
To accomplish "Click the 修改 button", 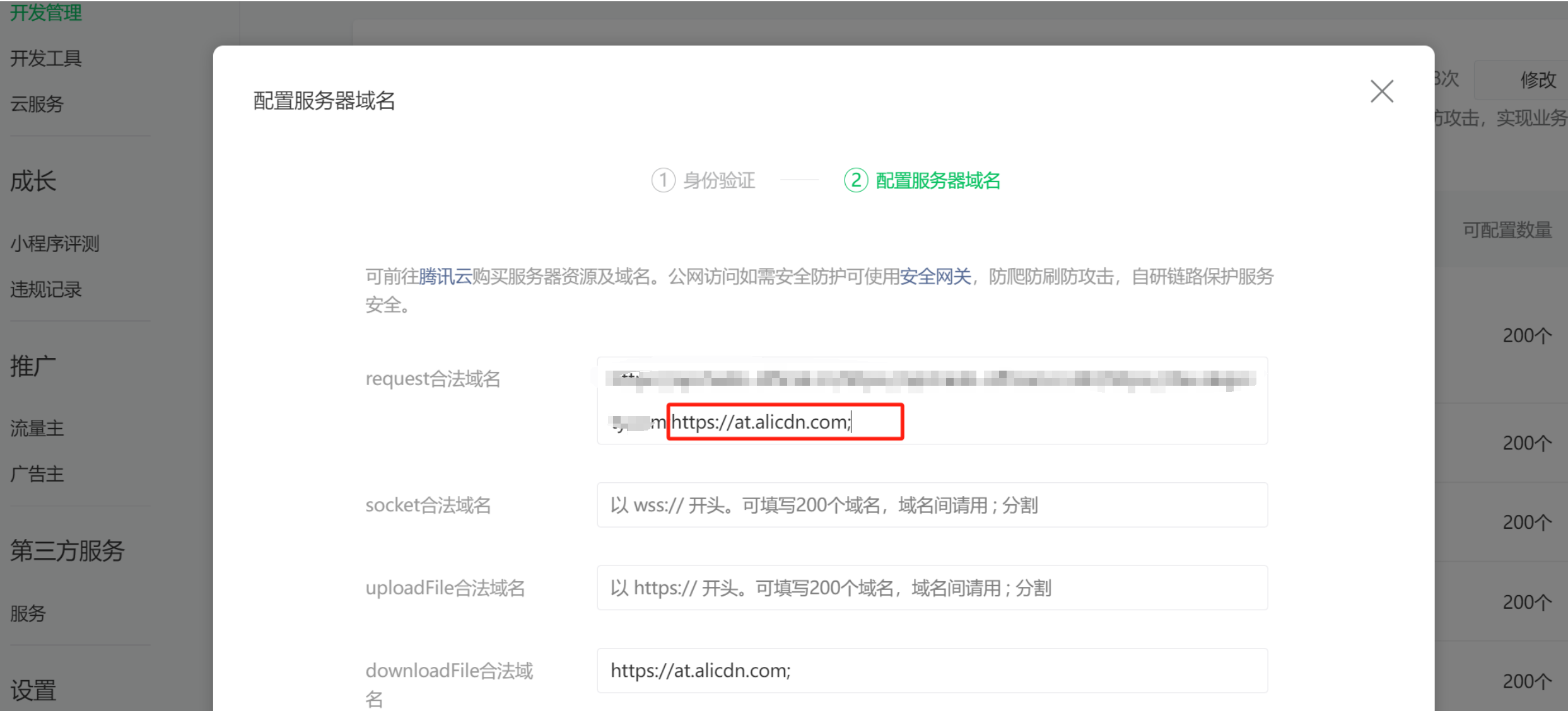I will click(x=1538, y=80).
